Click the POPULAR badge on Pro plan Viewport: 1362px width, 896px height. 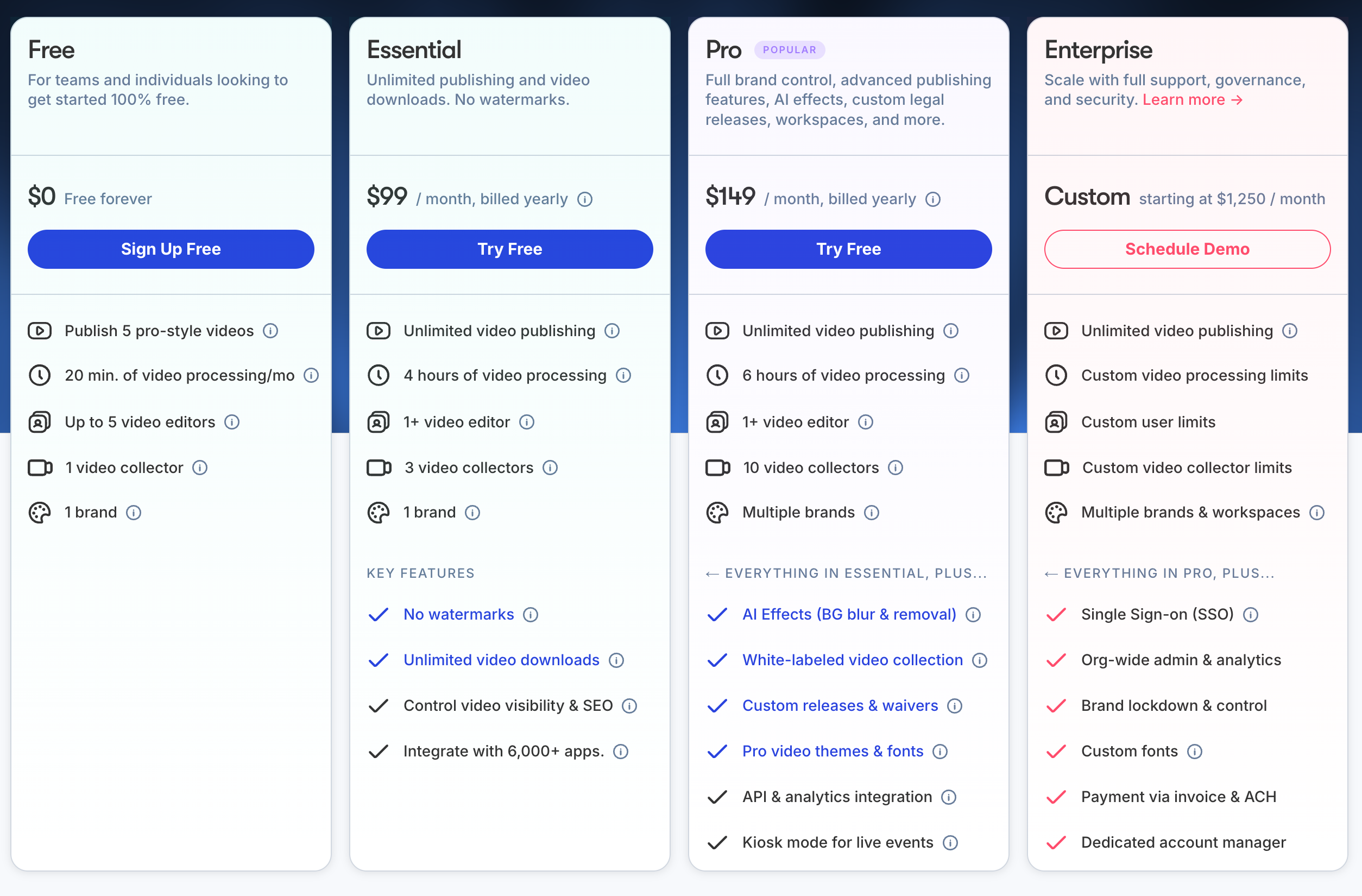point(789,50)
